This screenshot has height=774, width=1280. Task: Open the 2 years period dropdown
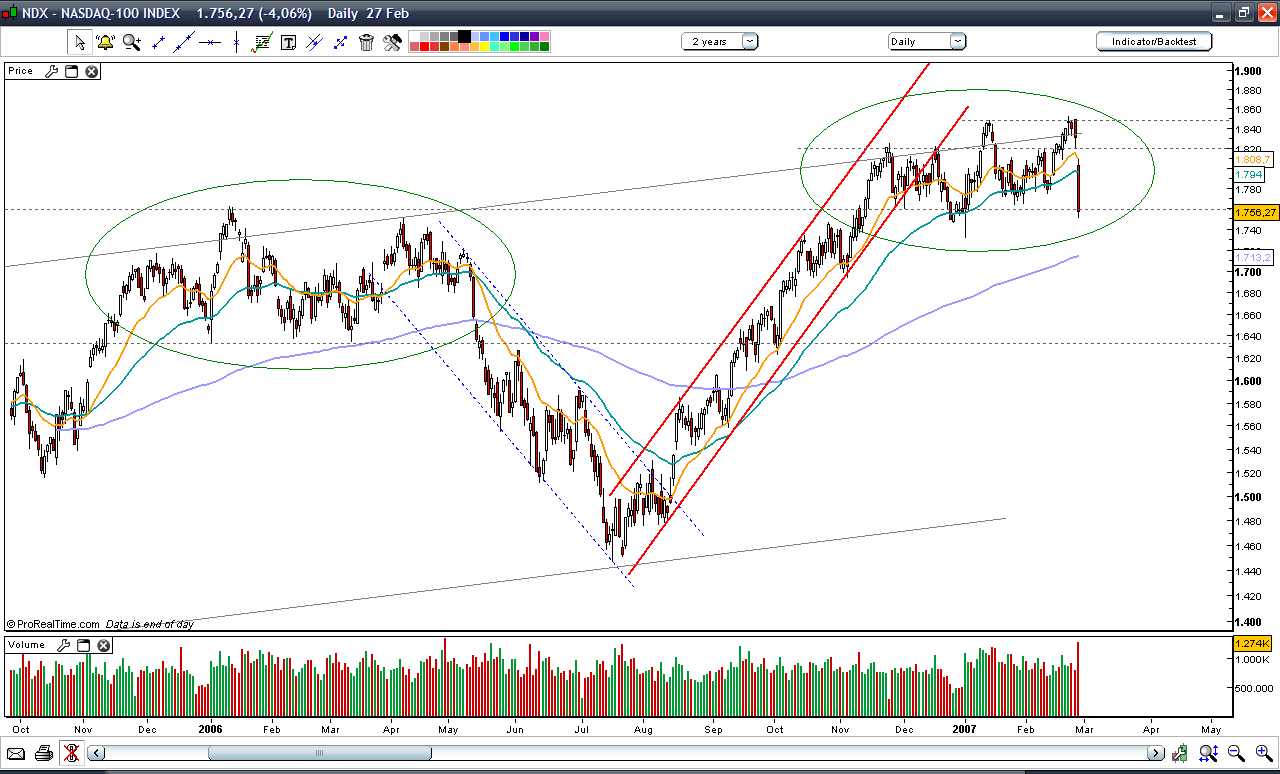720,41
